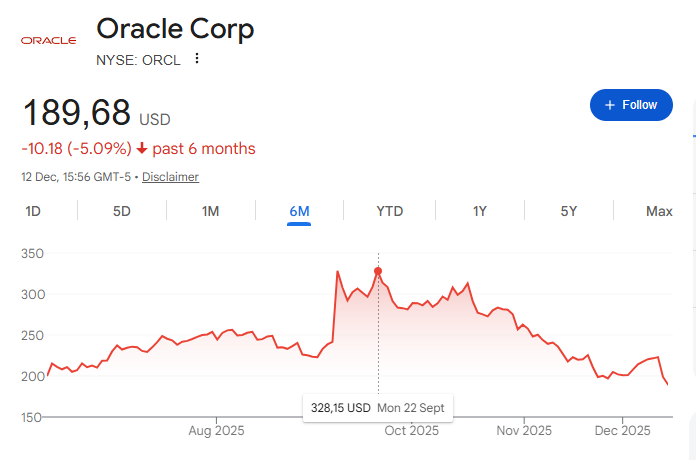This screenshot has height=460, width=696.
Task: Click the red chart peak marker dot
Action: pos(378,271)
